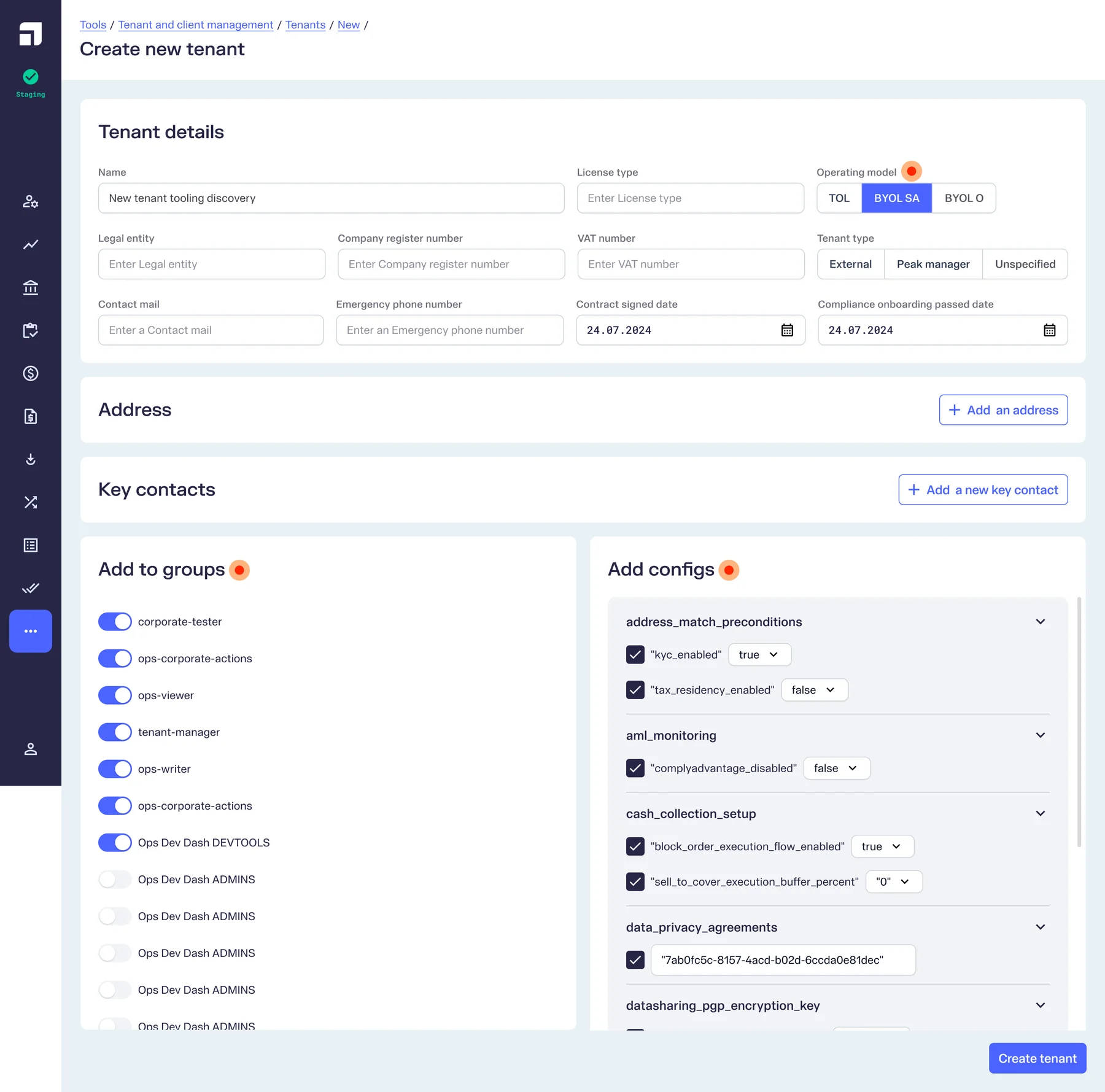Open the bank sidebar icon
This screenshot has height=1092, width=1105.
tap(30, 287)
